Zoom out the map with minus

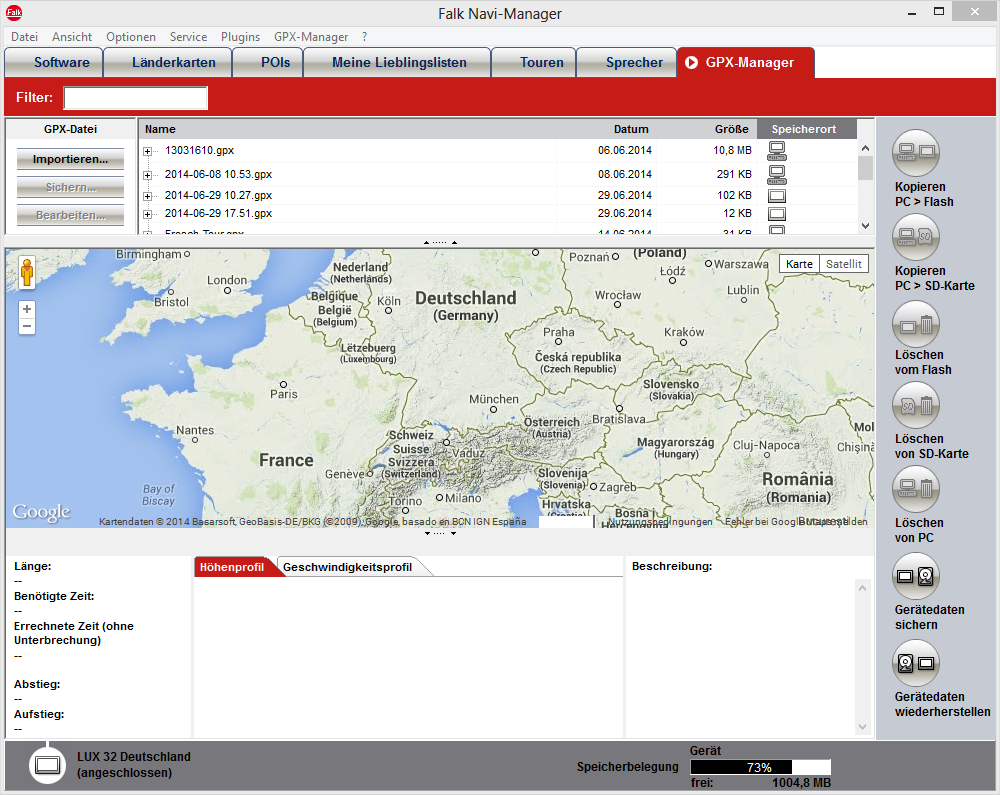(27, 326)
